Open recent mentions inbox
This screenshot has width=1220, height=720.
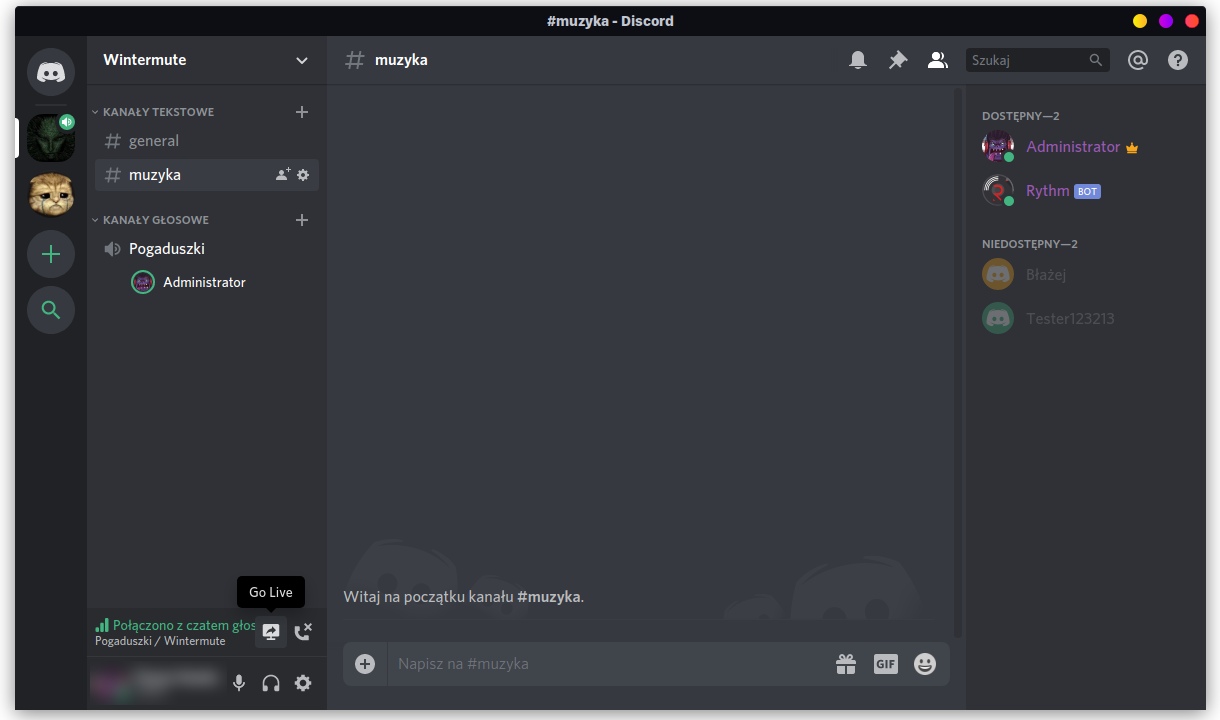click(x=1138, y=60)
